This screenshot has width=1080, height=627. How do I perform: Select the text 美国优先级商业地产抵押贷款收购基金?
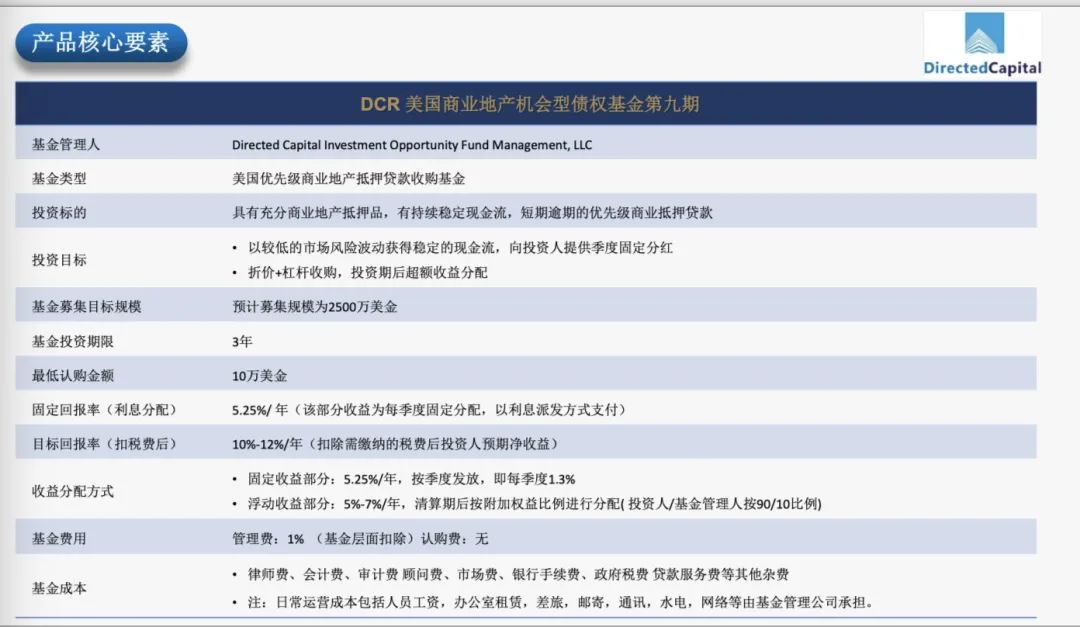pyautogui.click(x=349, y=178)
